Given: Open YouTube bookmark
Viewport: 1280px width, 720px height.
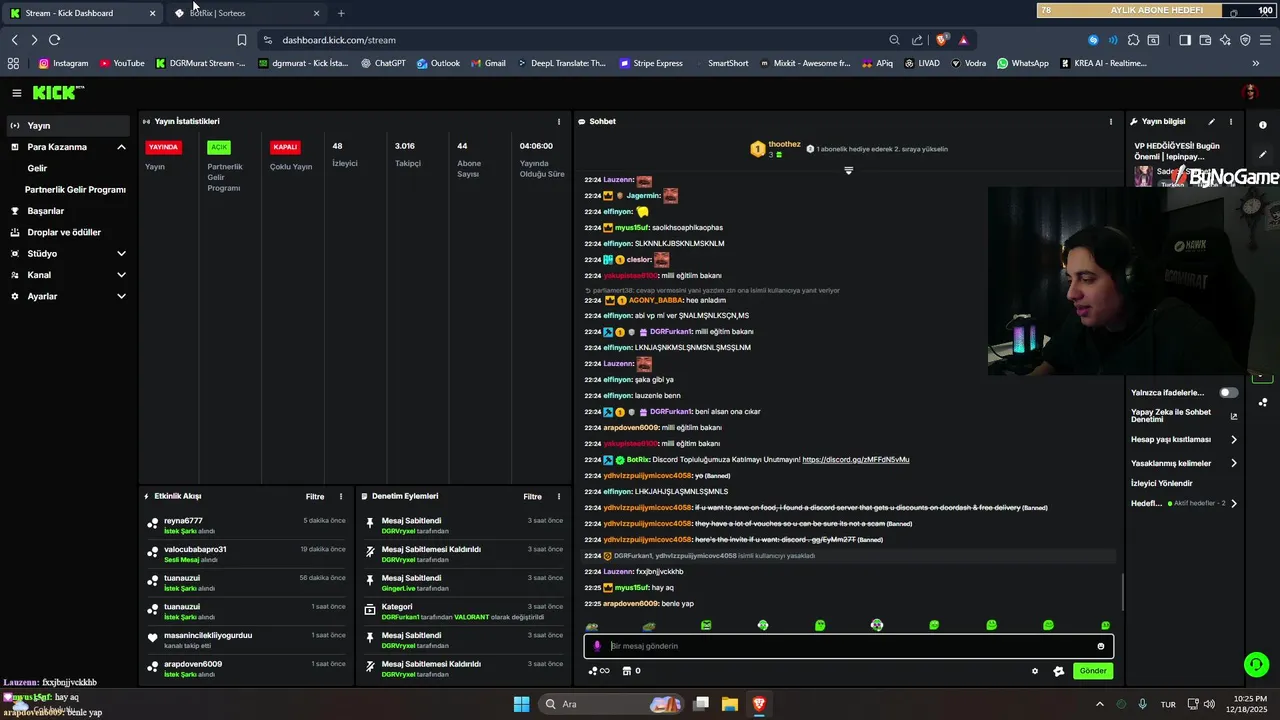Looking at the screenshot, I should 121,63.
